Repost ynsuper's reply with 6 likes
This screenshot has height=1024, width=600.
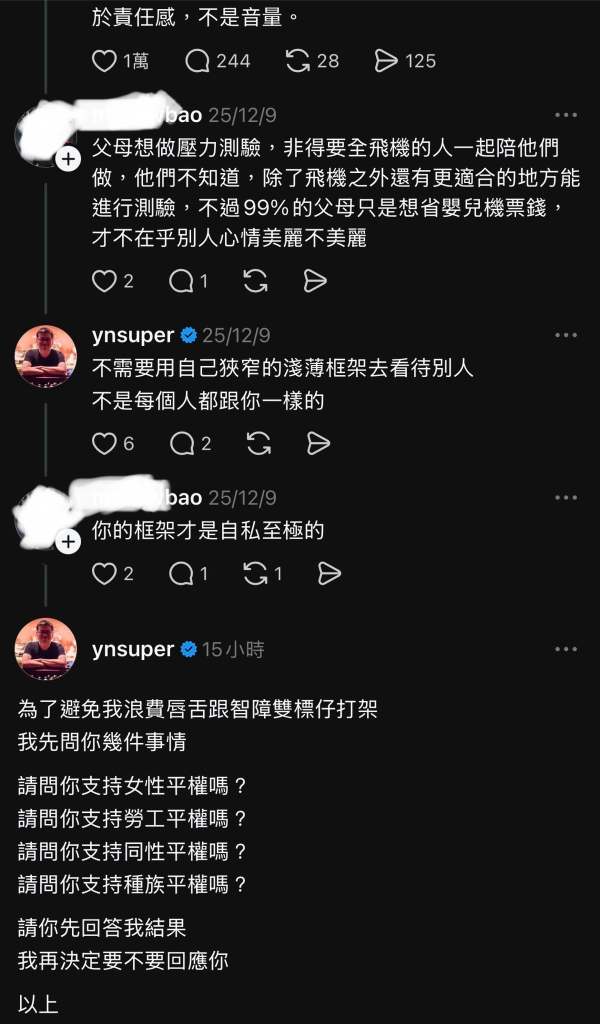click(256, 443)
